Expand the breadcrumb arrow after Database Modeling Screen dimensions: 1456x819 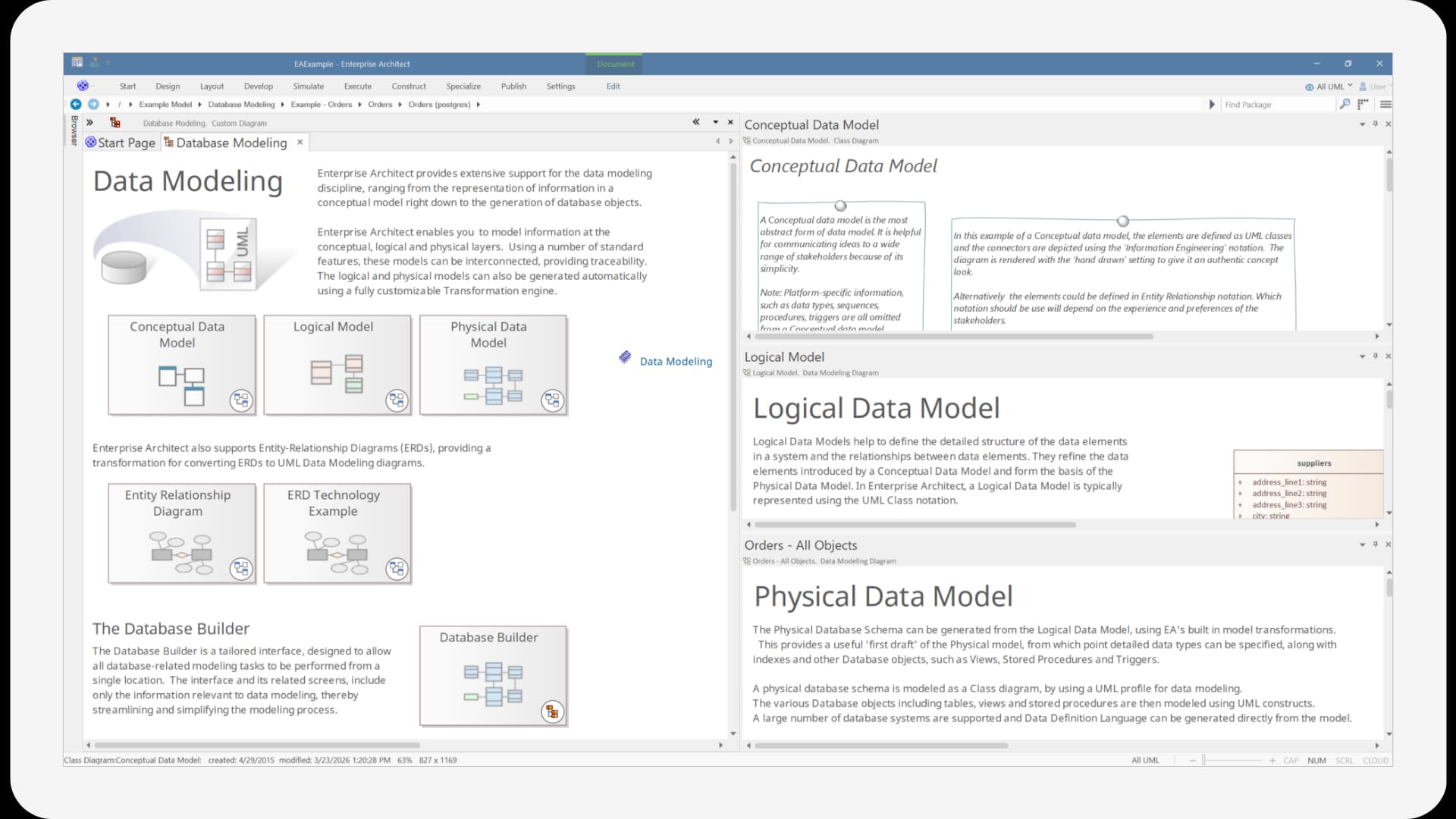point(282,105)
